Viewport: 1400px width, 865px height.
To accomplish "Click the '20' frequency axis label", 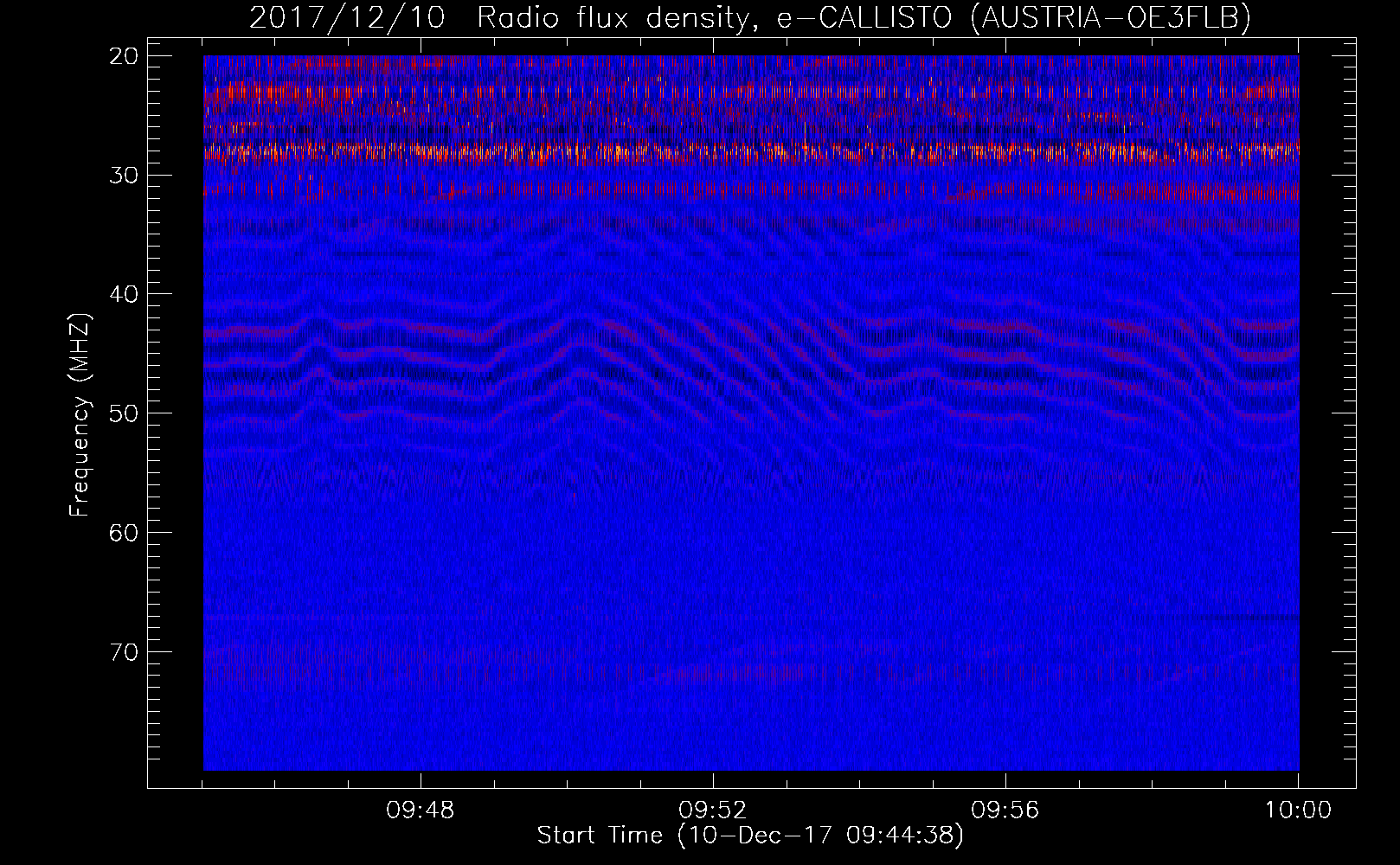I will point(125,56).
